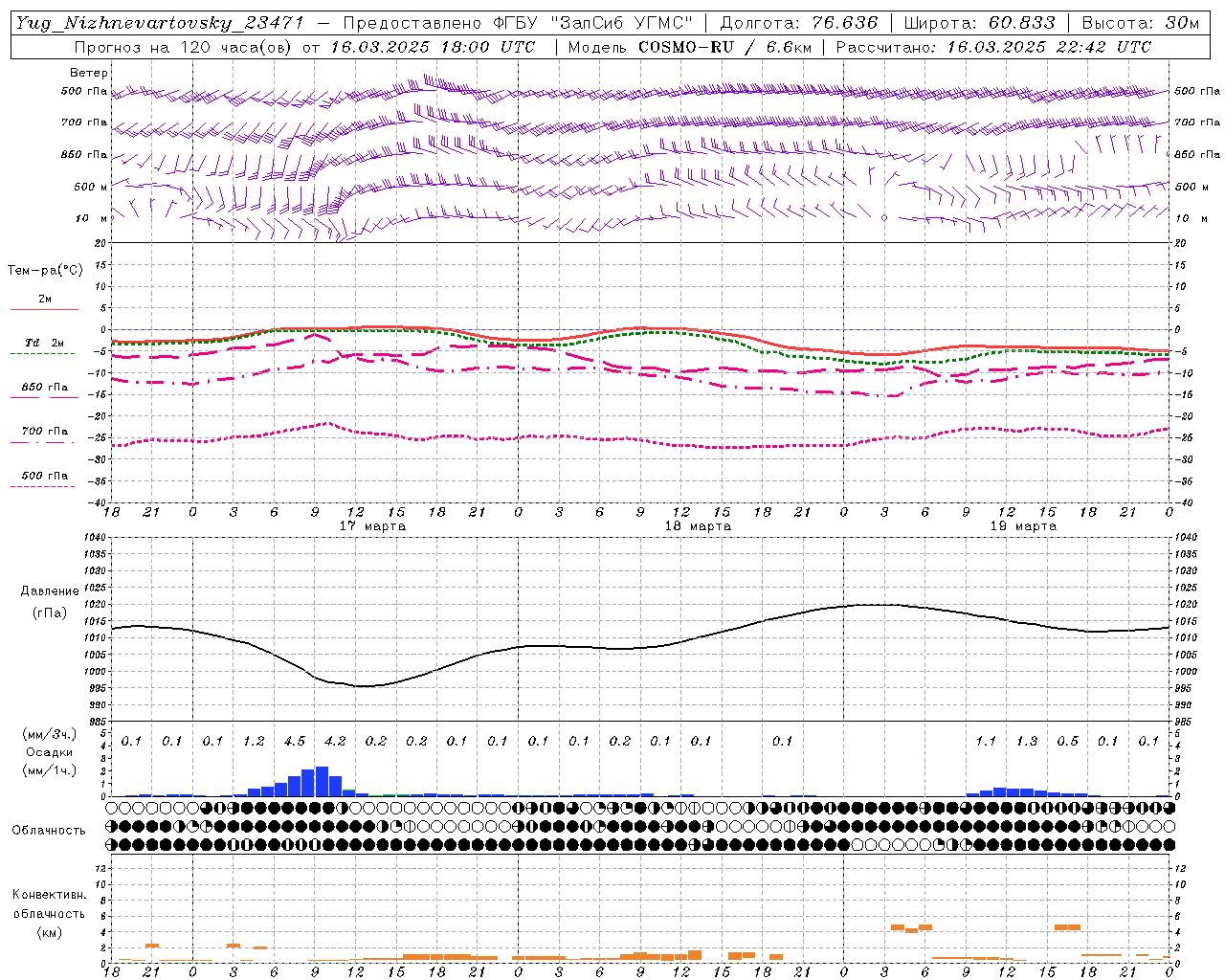Image resolution: width=1225 pixels, height=980 pixels.
Task: Click the 1.1 precipitation total value
Action: click(x=986, y=741)
